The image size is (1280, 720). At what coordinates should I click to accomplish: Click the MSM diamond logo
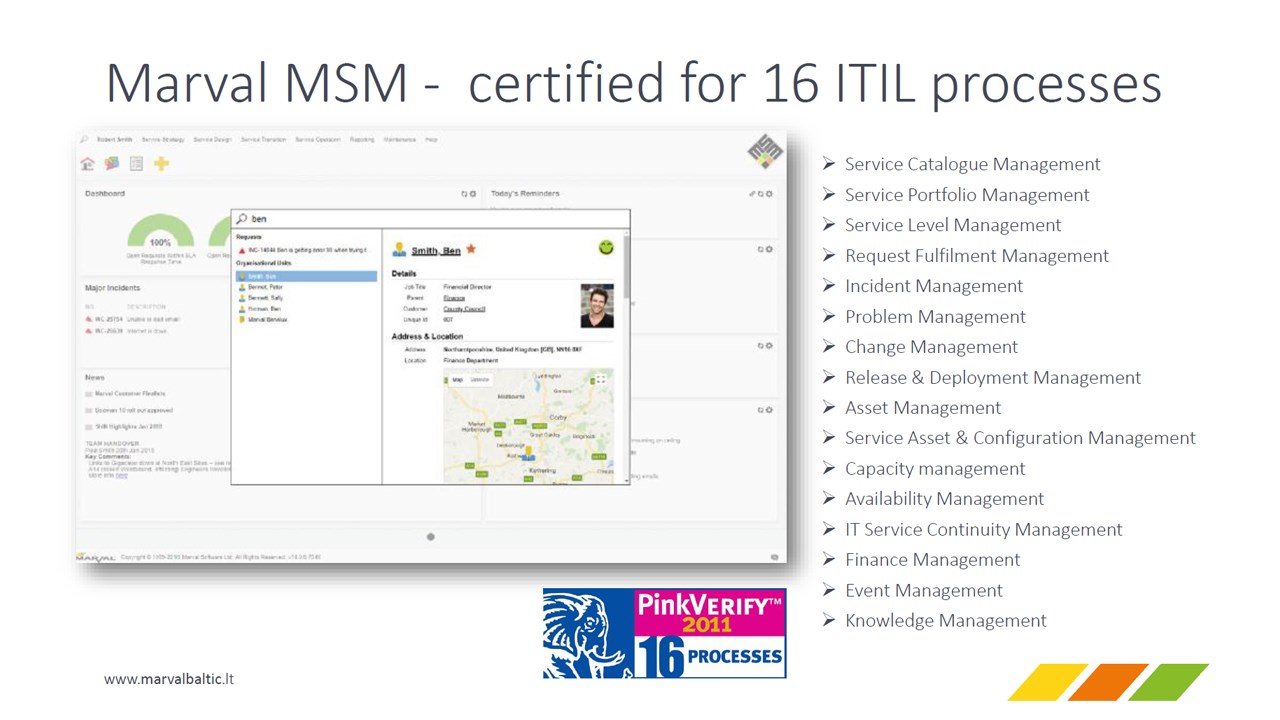765,151
